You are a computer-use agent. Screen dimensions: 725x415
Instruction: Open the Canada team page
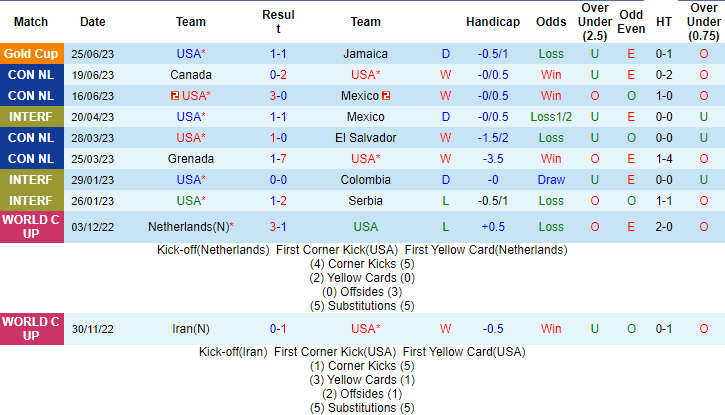[191, 75]
